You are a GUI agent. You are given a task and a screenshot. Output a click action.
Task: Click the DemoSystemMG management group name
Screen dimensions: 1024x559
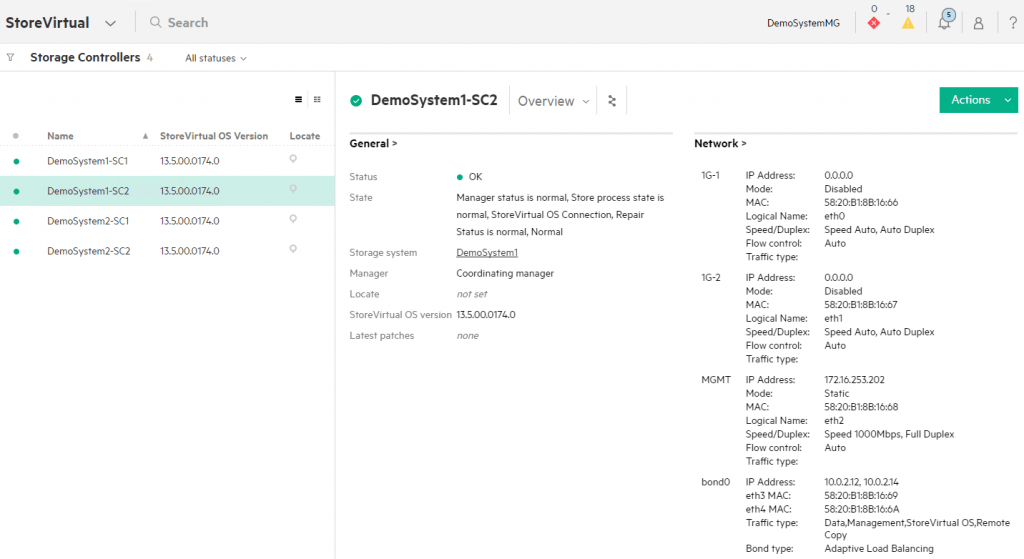pyautogui.click(x=803, y=23)
